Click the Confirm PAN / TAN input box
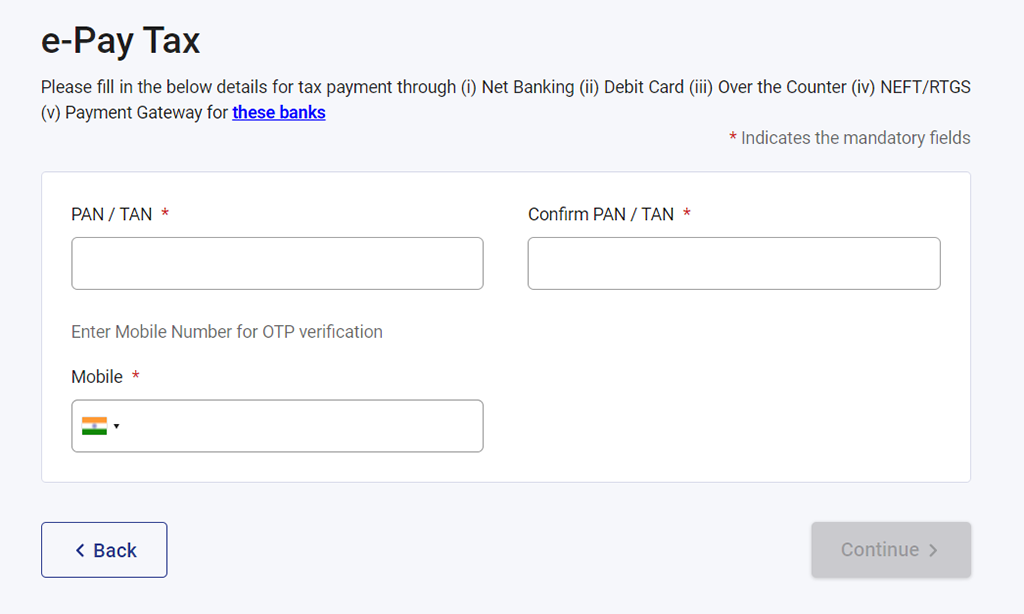Image resolution: width=1024 pixels, height=614 pixels. pos(733,263)
